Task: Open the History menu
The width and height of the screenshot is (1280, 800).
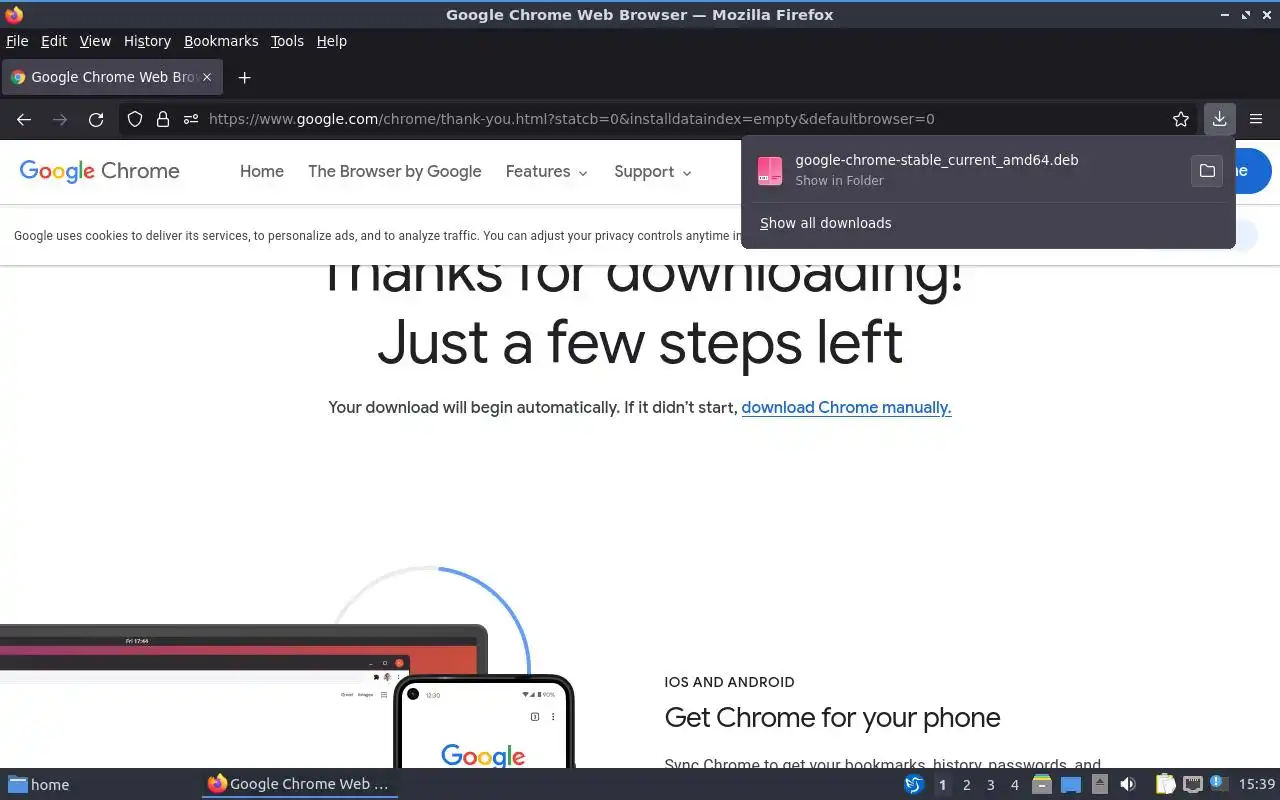Action: [147, 41]
